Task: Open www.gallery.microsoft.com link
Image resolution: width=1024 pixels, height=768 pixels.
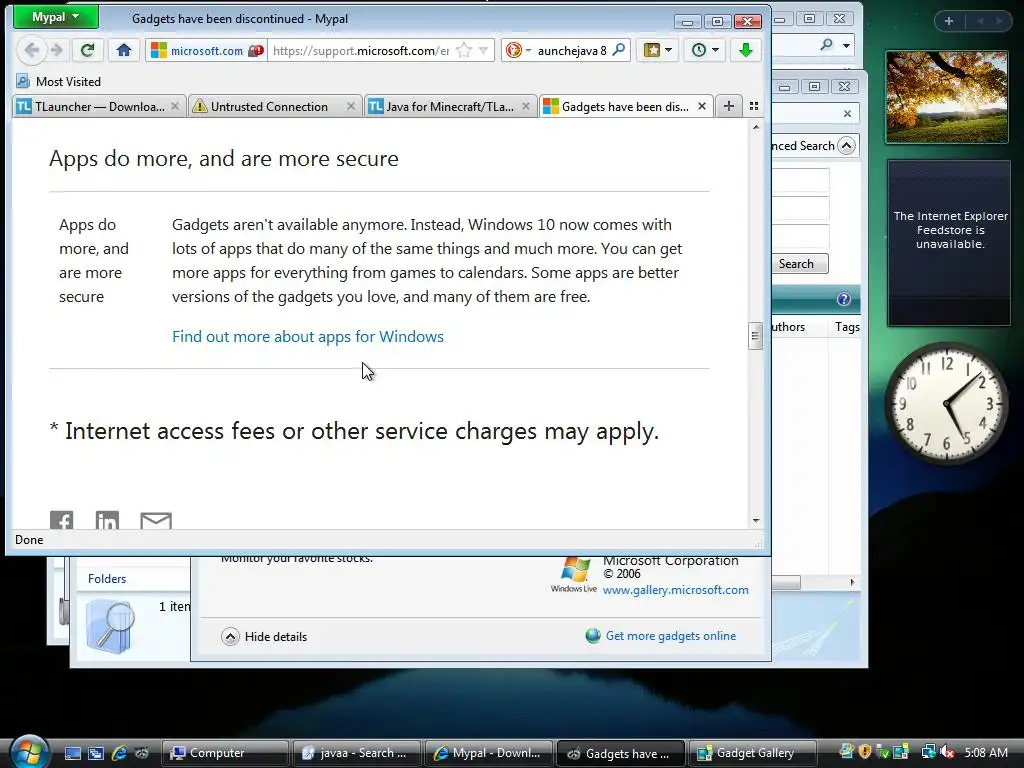Action: (x=675, y=590)
